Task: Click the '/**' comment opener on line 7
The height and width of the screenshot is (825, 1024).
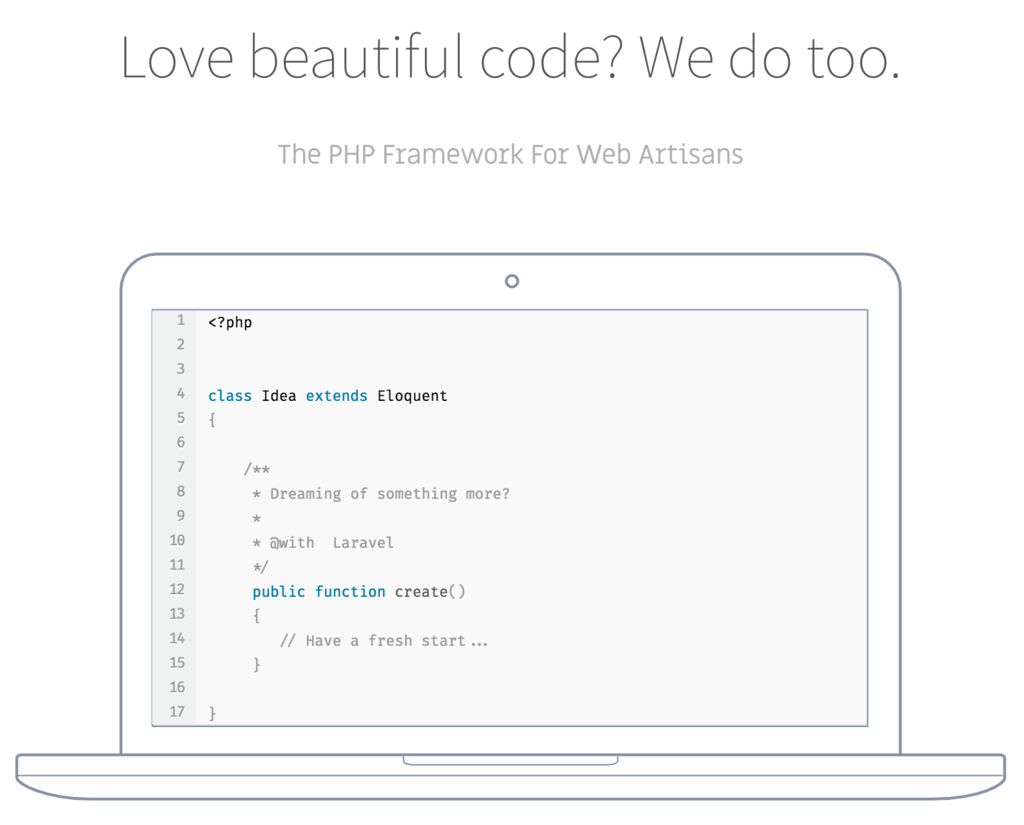Action: (257, 469)
